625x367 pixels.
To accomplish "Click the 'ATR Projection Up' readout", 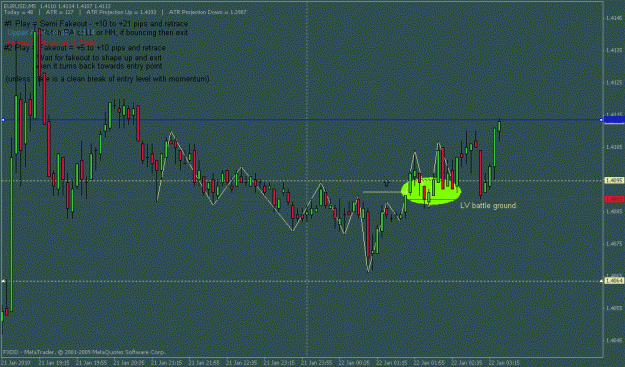I will [x=122, y=12].
